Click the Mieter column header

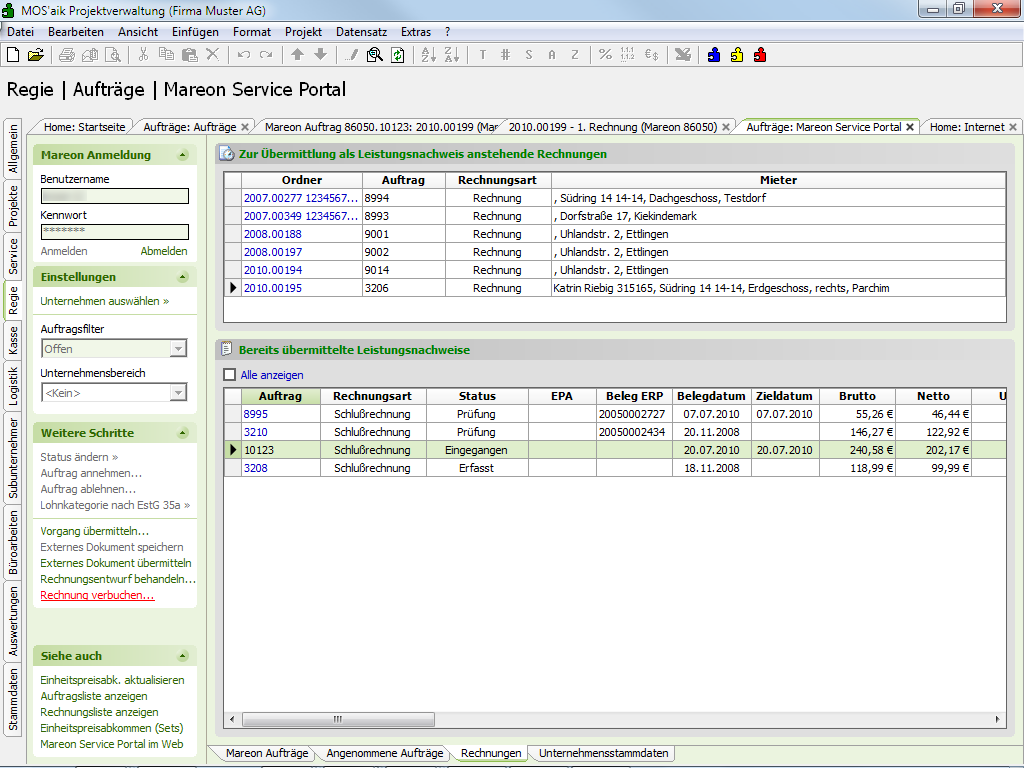[x=778, y=180]
